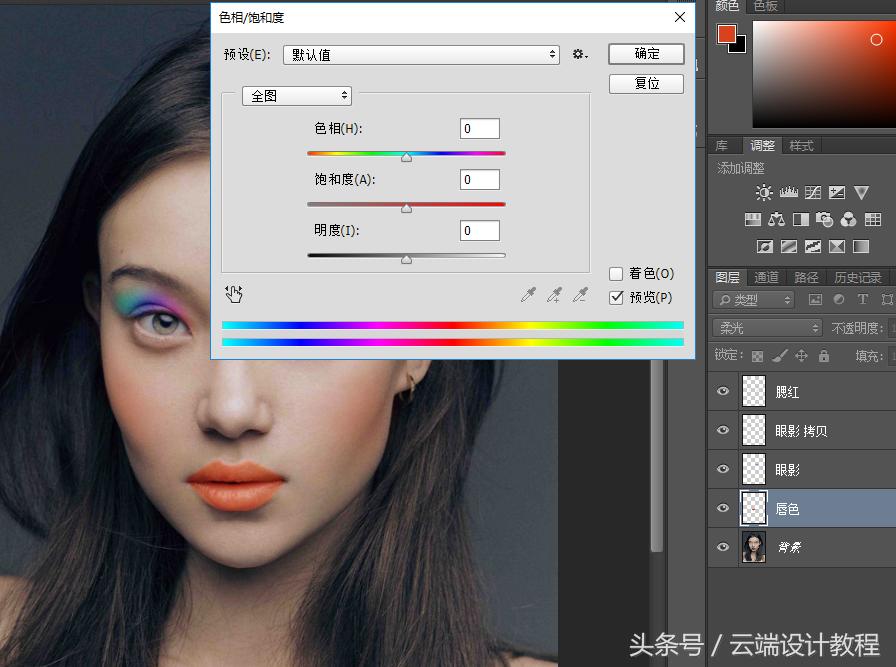This screenshot has width=896, height=667.
Task: Add a Photo Filter adjustment
Action: tap(825, 219)
